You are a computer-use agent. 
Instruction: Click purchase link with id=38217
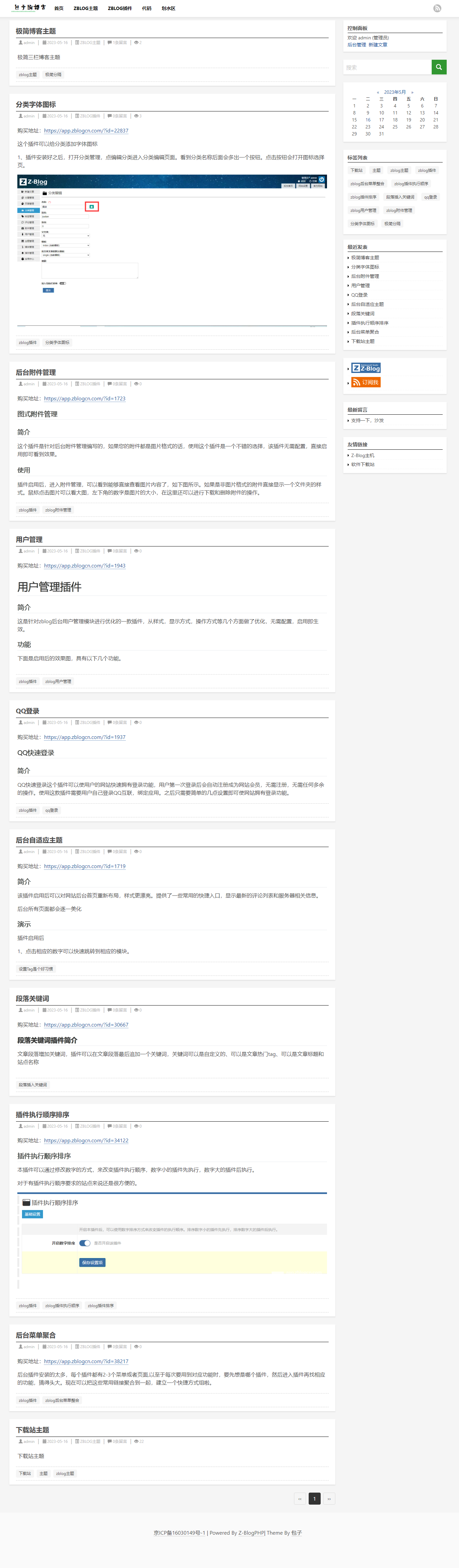86,1361
